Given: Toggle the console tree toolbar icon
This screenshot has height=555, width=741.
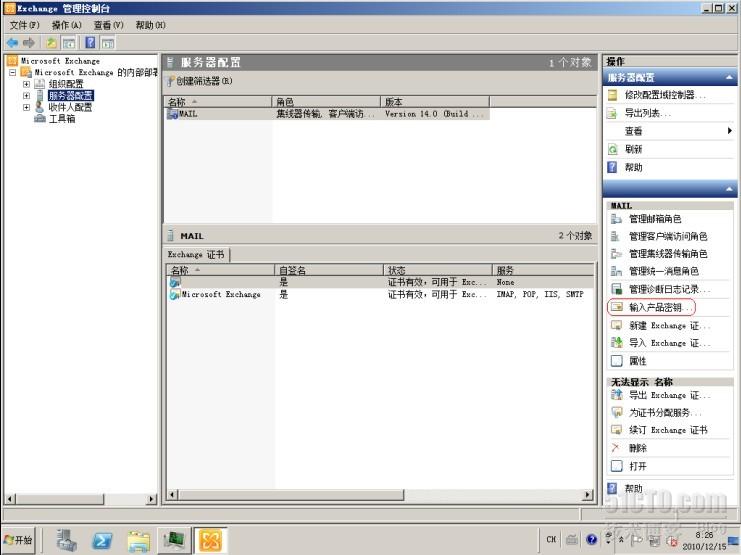Looking at the screenshot, I should point(69,43).
